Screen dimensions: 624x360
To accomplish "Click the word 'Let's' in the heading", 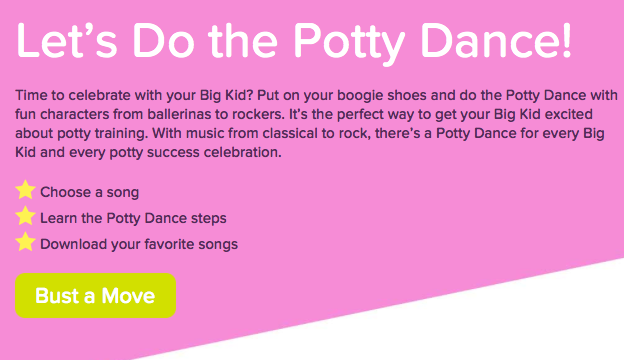I will [67, 41].
